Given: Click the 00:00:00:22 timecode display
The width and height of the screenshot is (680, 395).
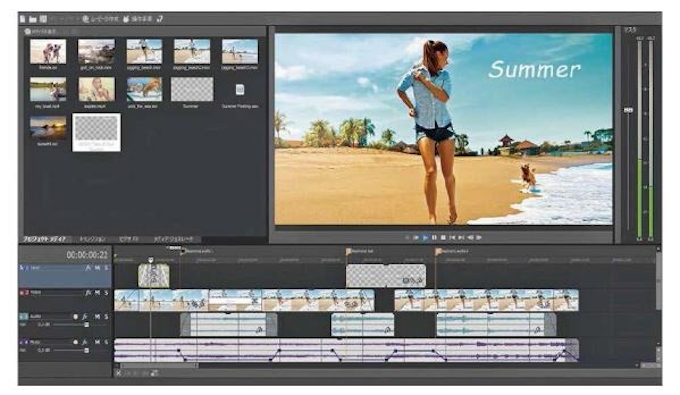Looking at the screenshot, I should pos(87,255).
